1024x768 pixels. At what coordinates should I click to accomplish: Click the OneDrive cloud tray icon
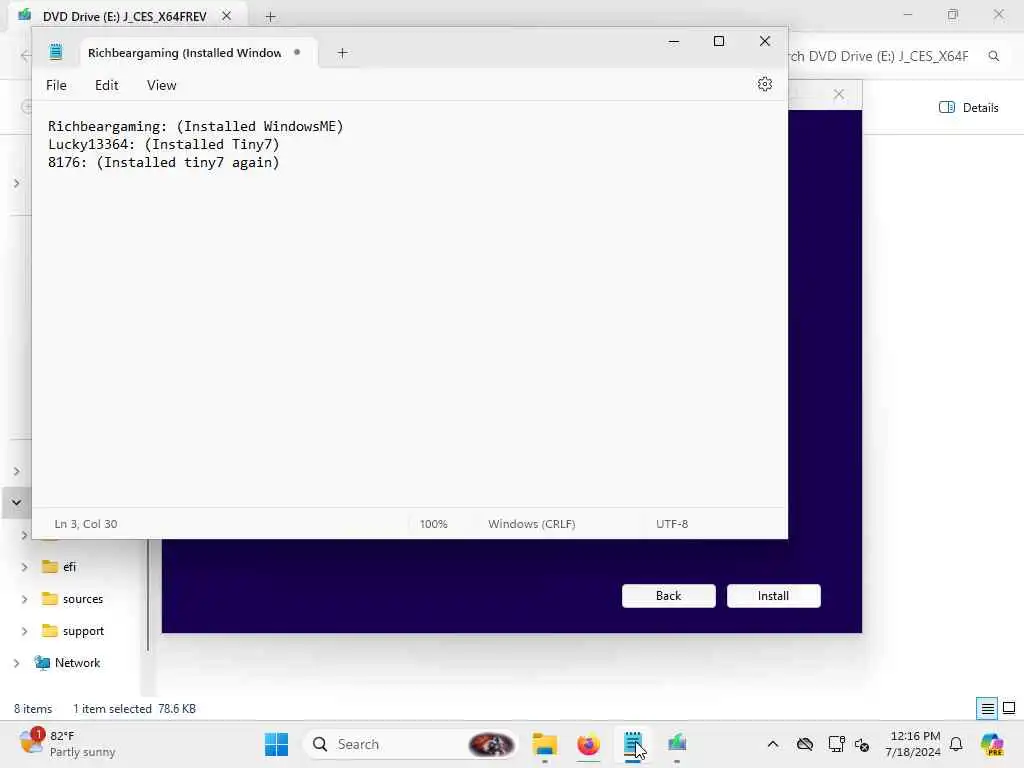pos(805,744)
